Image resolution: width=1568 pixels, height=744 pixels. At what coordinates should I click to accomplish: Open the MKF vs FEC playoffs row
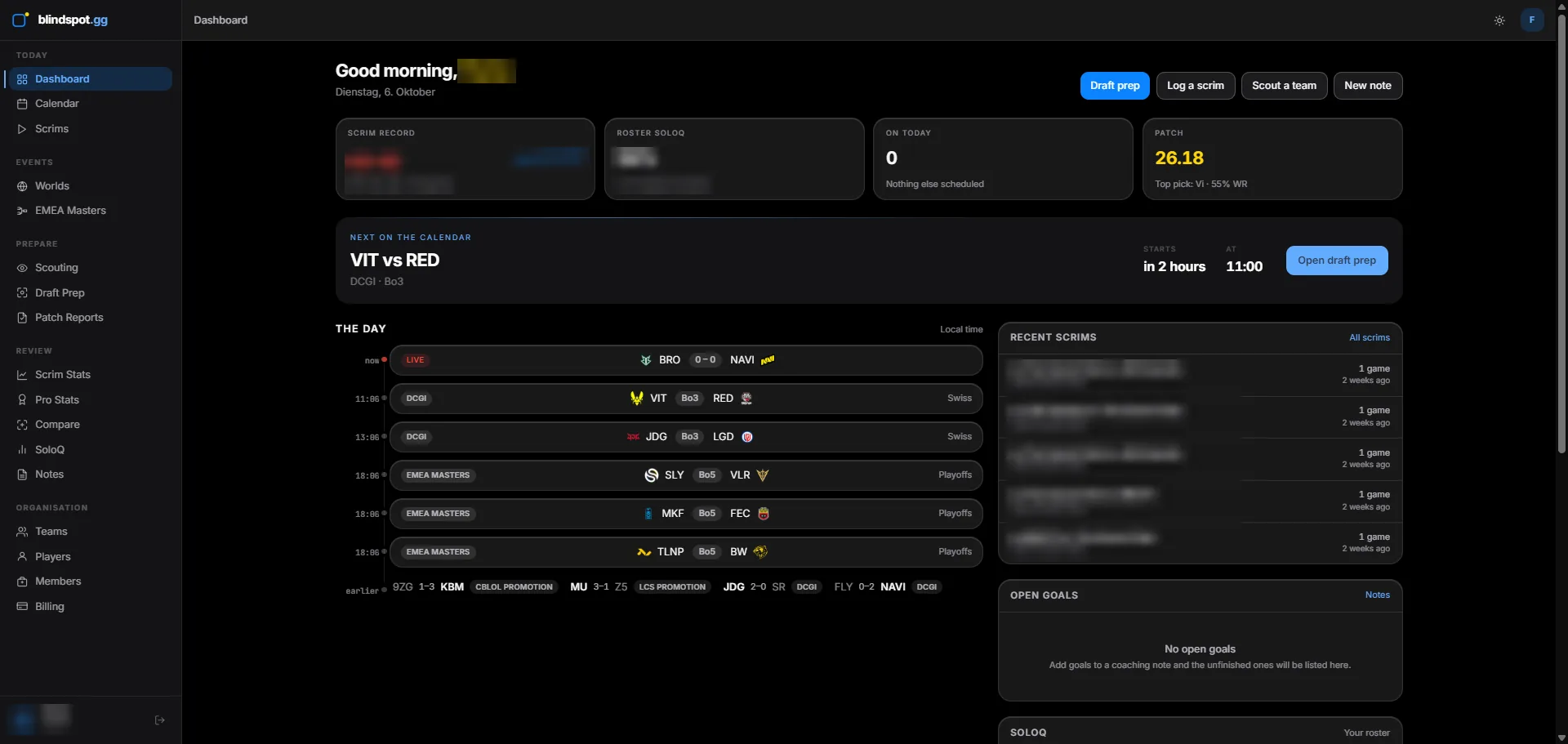(686, 514)
